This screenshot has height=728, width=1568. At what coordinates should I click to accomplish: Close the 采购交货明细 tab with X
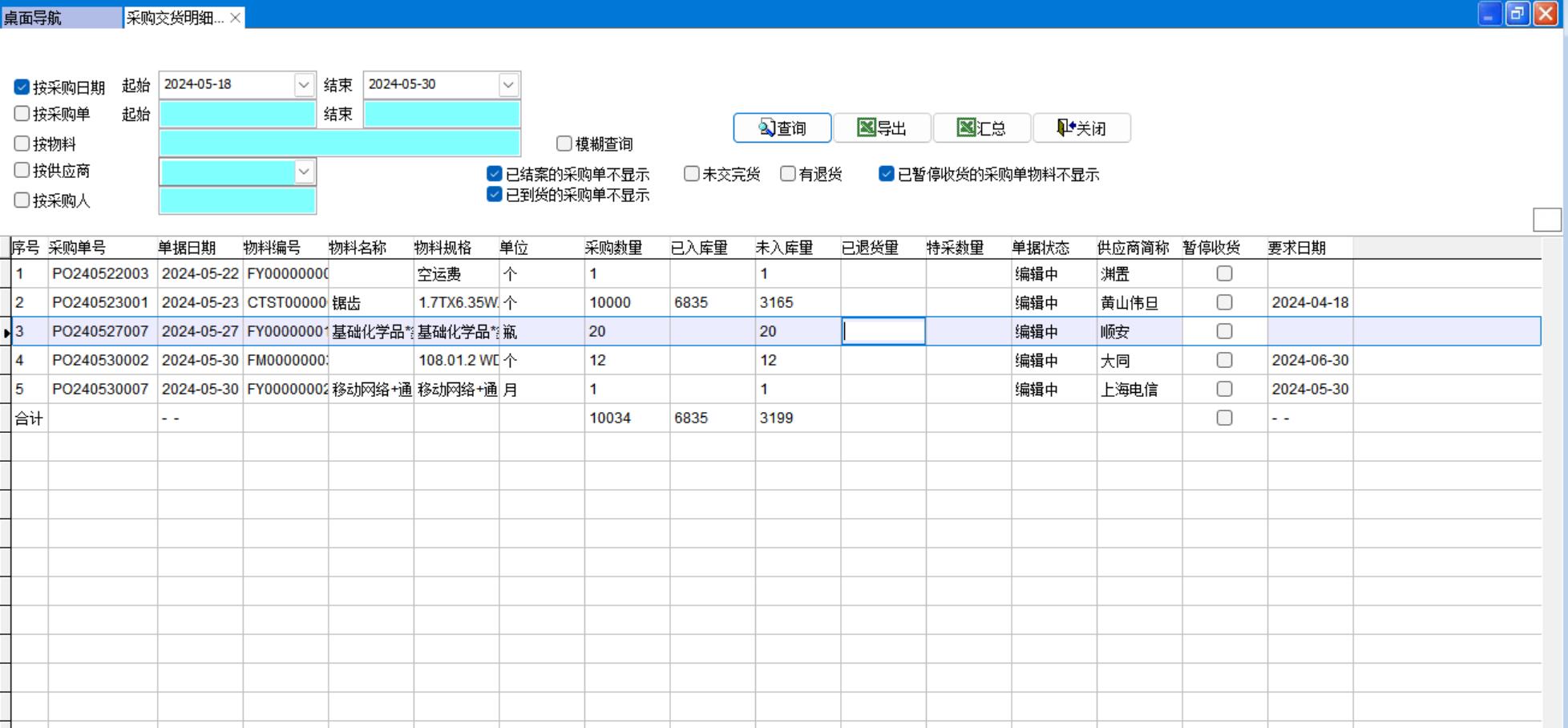(236, 18)
